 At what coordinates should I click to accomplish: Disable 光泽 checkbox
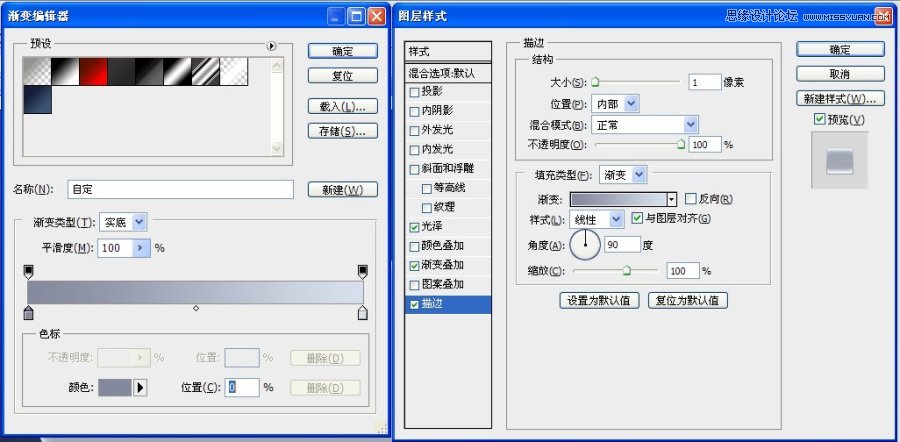coord(414,227)
